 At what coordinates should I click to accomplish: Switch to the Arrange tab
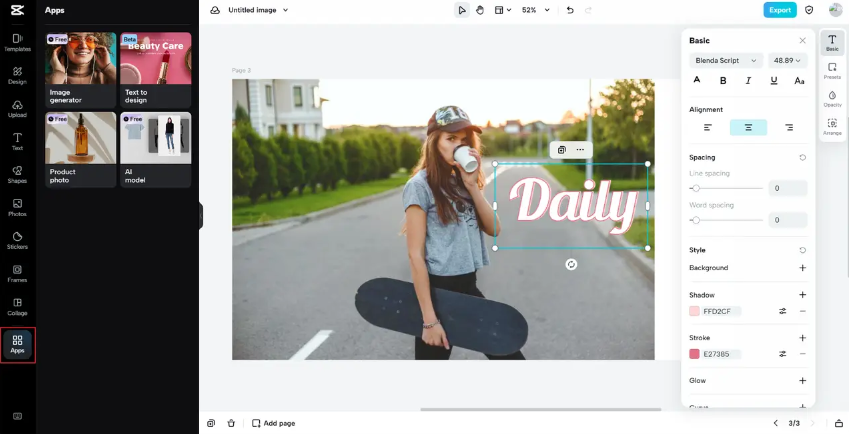click(x=832, y=127)
